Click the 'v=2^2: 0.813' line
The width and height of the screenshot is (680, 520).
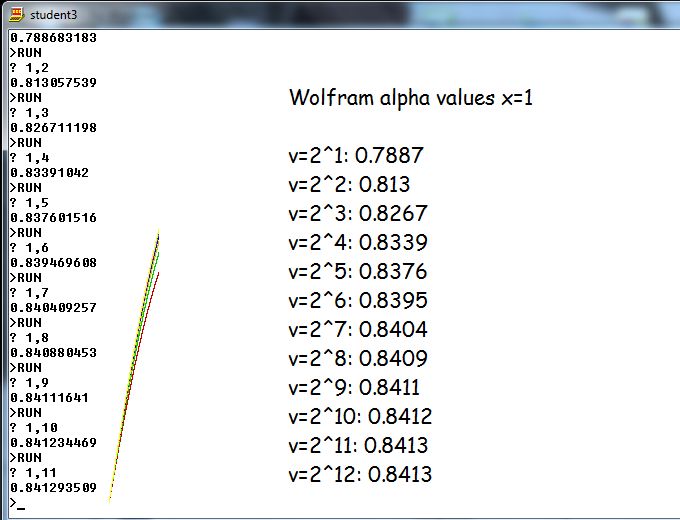(349, 185)
